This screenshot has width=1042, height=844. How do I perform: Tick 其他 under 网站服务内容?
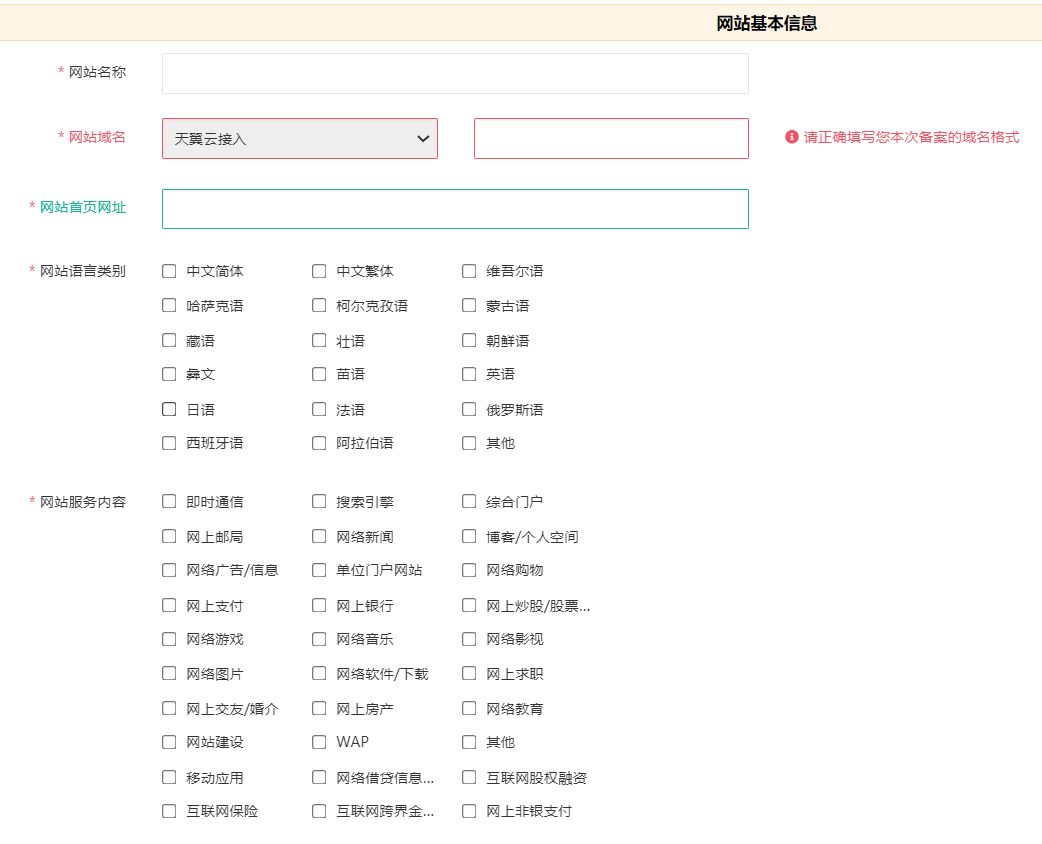[x=469, y=742]
